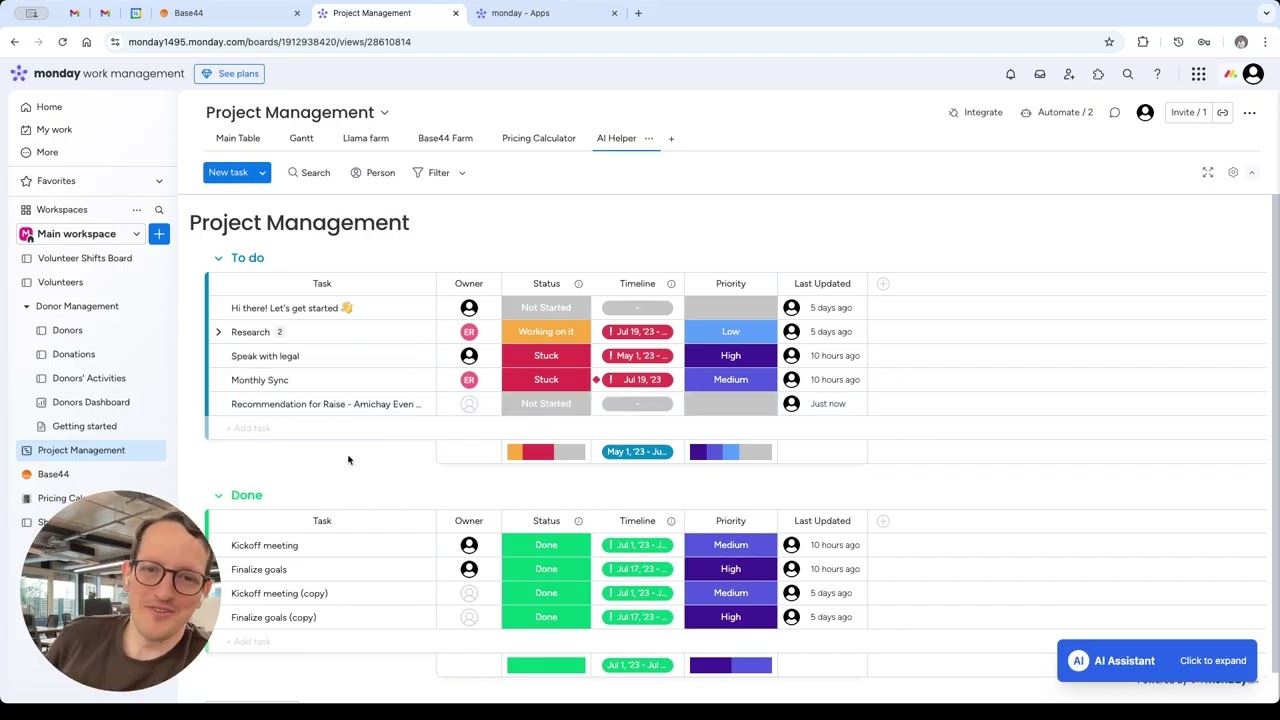This screenshot has width=1280, height=720.
Task: Switch to the Llama farm tab
Action: pos(366,138)
